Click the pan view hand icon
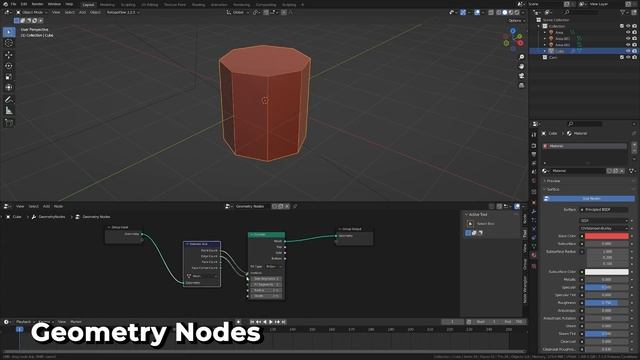Screen dimensions: 640x360 pyautogui.click(x=521, y=67)
